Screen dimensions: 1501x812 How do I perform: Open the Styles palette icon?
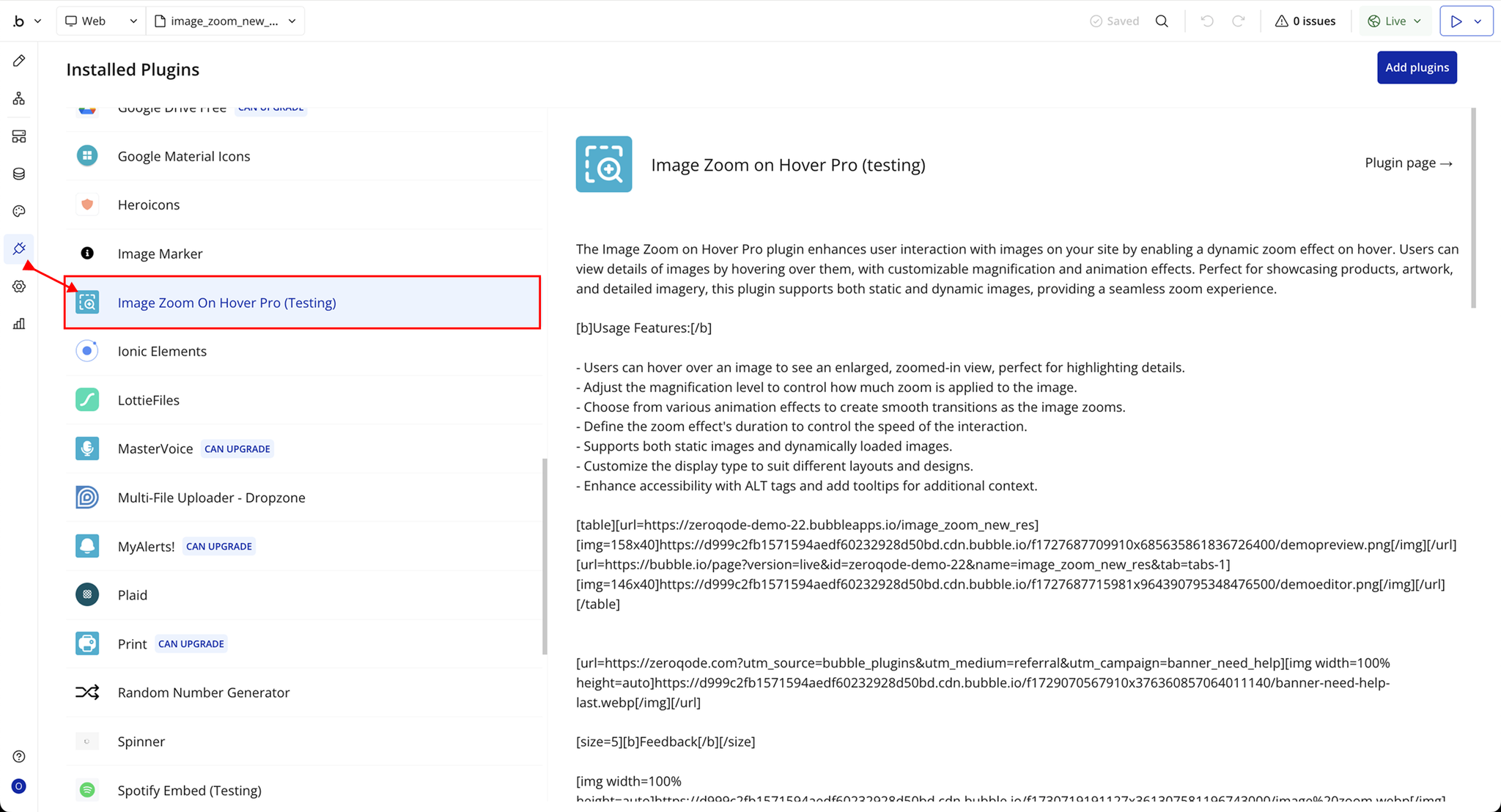tap(19, 211)
